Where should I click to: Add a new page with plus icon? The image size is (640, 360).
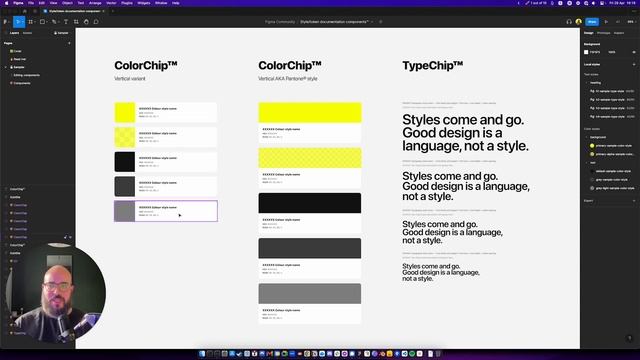[69, 43]
